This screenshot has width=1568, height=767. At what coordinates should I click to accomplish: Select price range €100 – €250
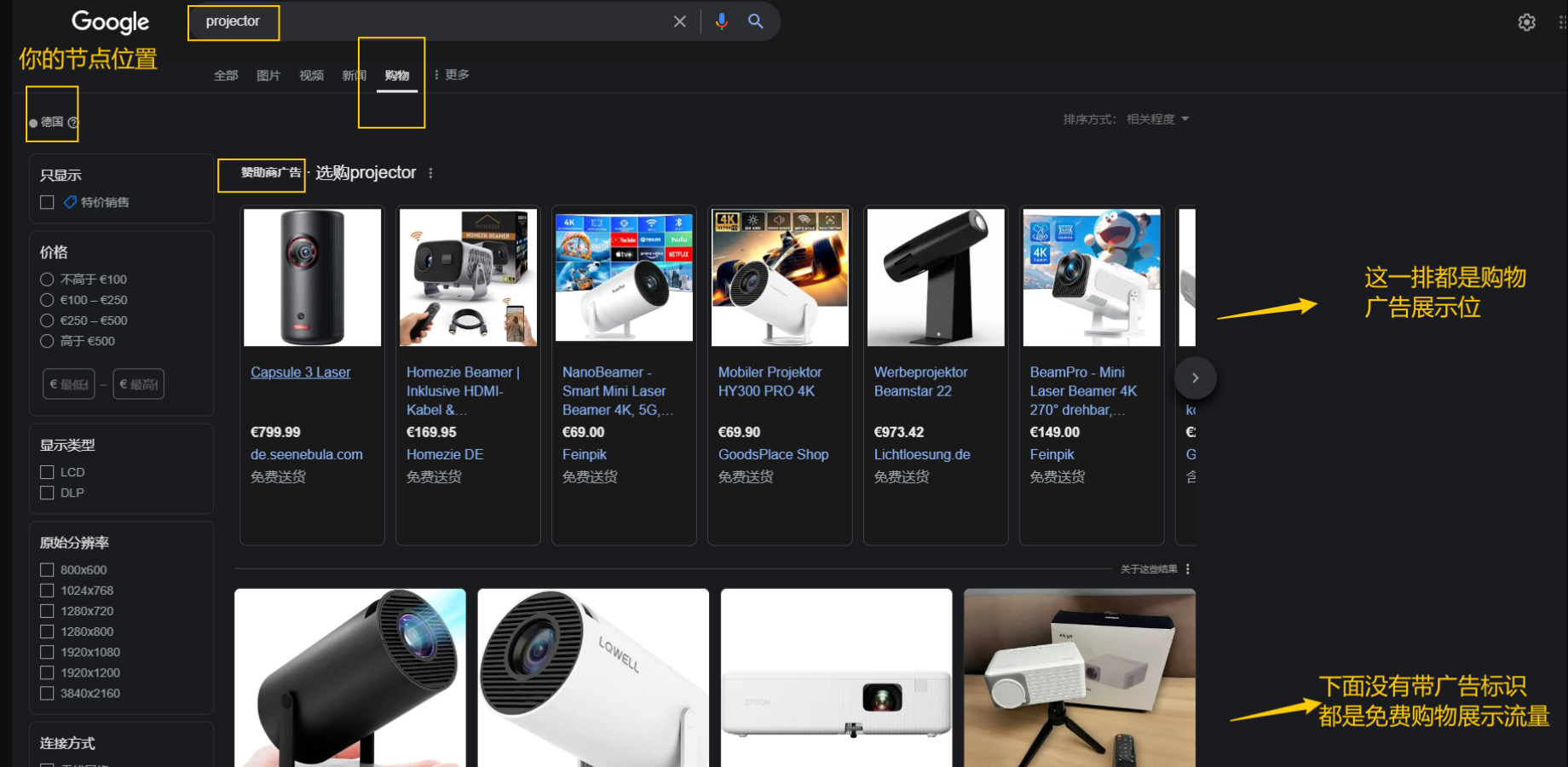pyautogui.click(x=48, y=300)
